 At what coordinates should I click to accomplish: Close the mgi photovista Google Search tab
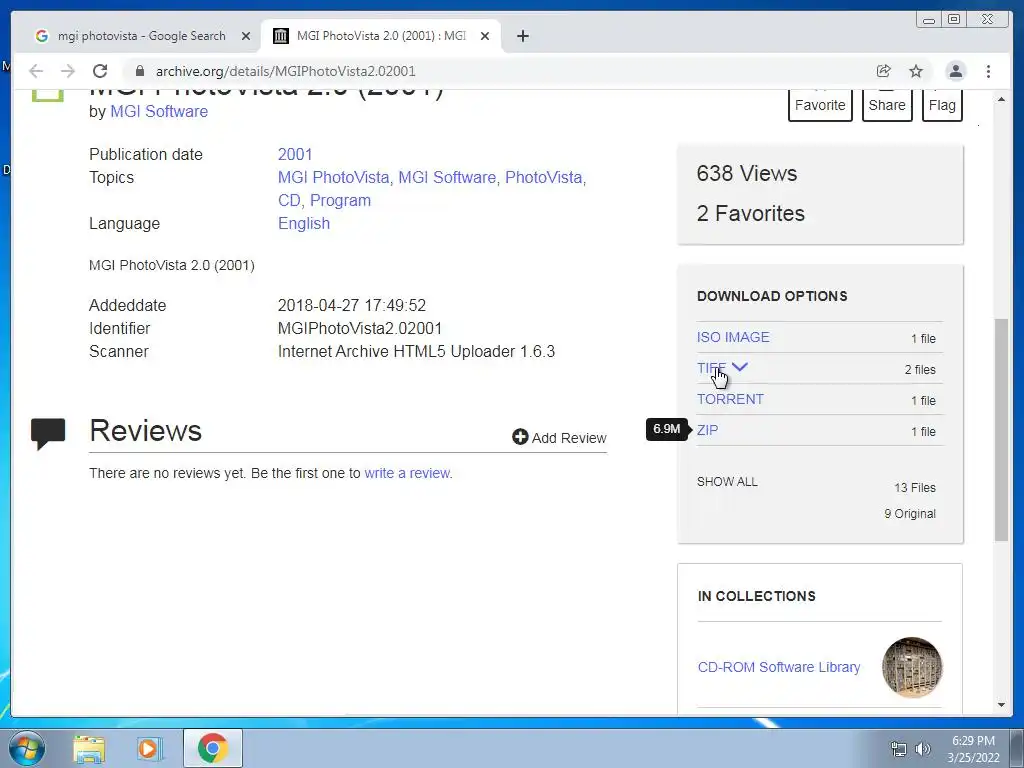[246, 36]
